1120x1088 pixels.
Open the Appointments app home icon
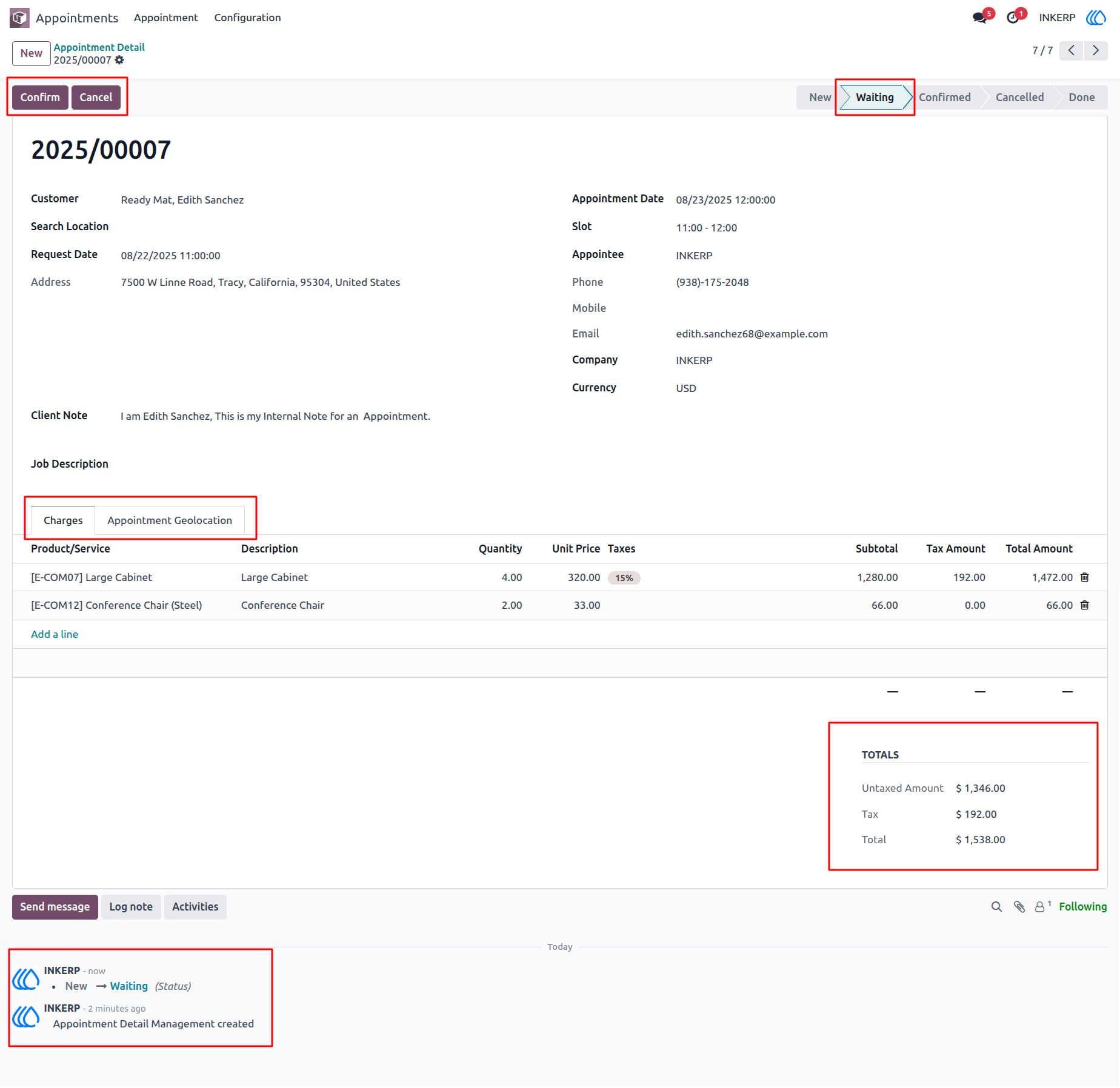(x=19, y=18)
